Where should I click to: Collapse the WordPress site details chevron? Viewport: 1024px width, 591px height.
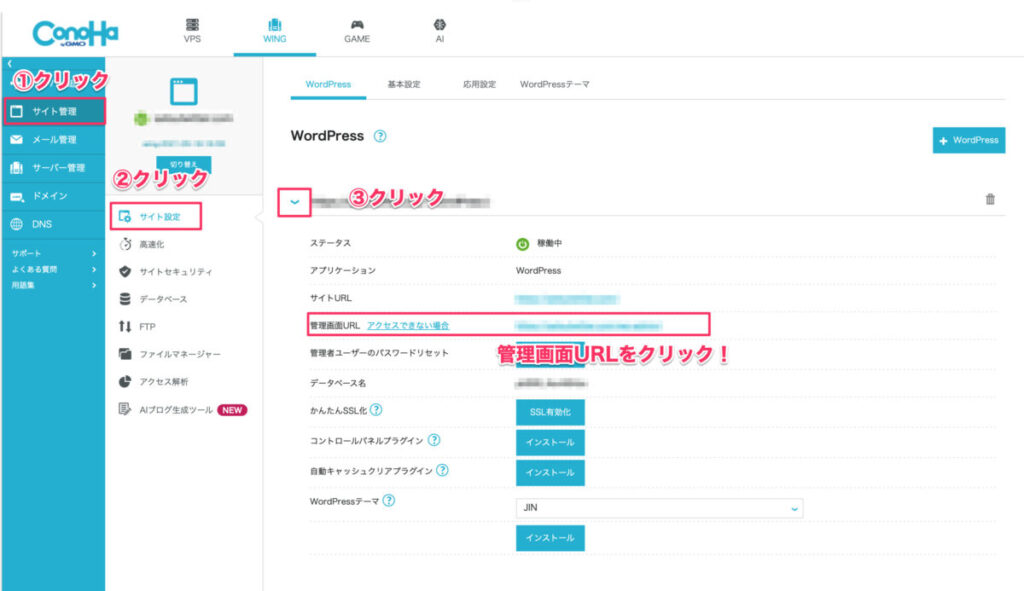295,202
